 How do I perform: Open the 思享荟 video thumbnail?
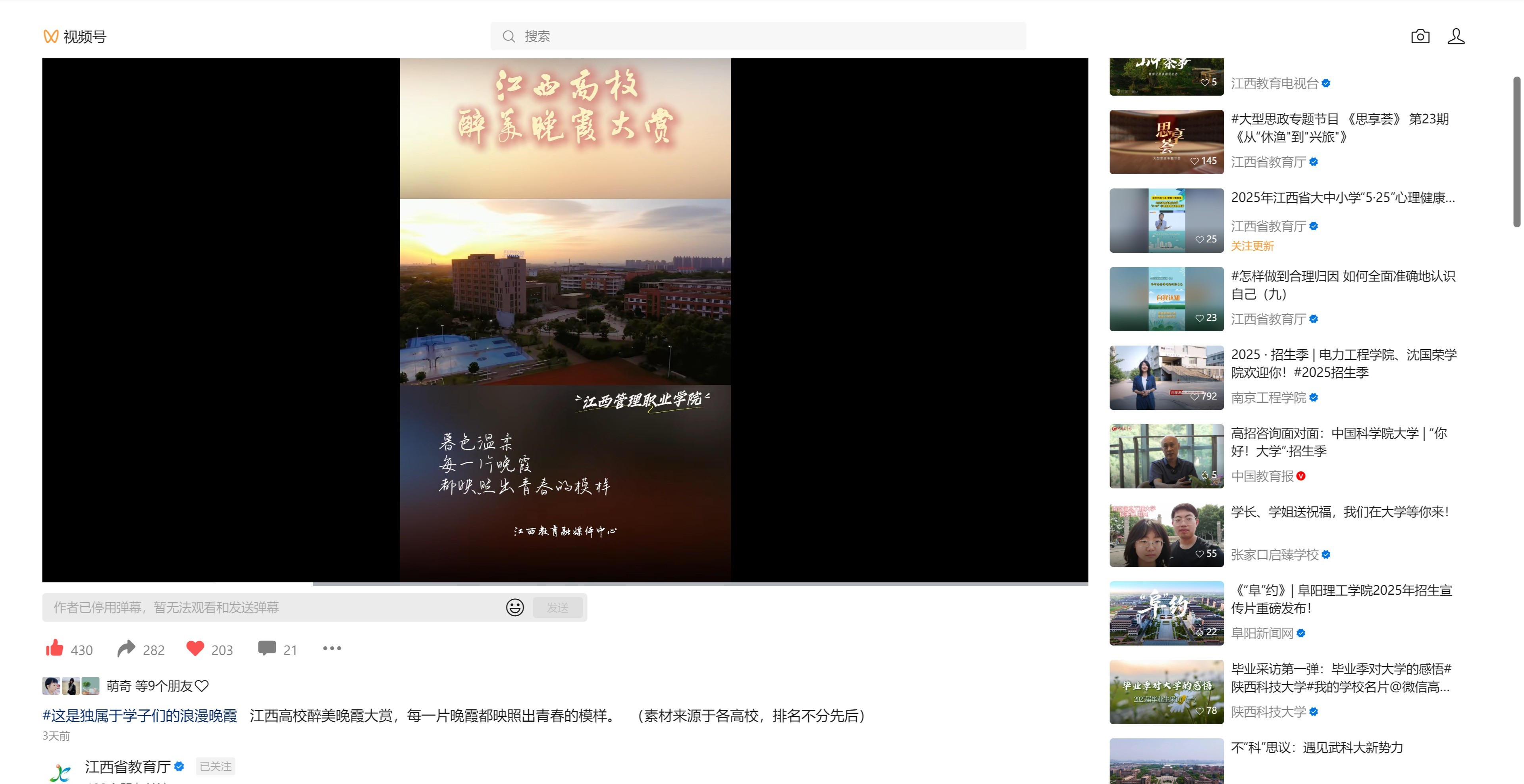[x=1166, y=142]
